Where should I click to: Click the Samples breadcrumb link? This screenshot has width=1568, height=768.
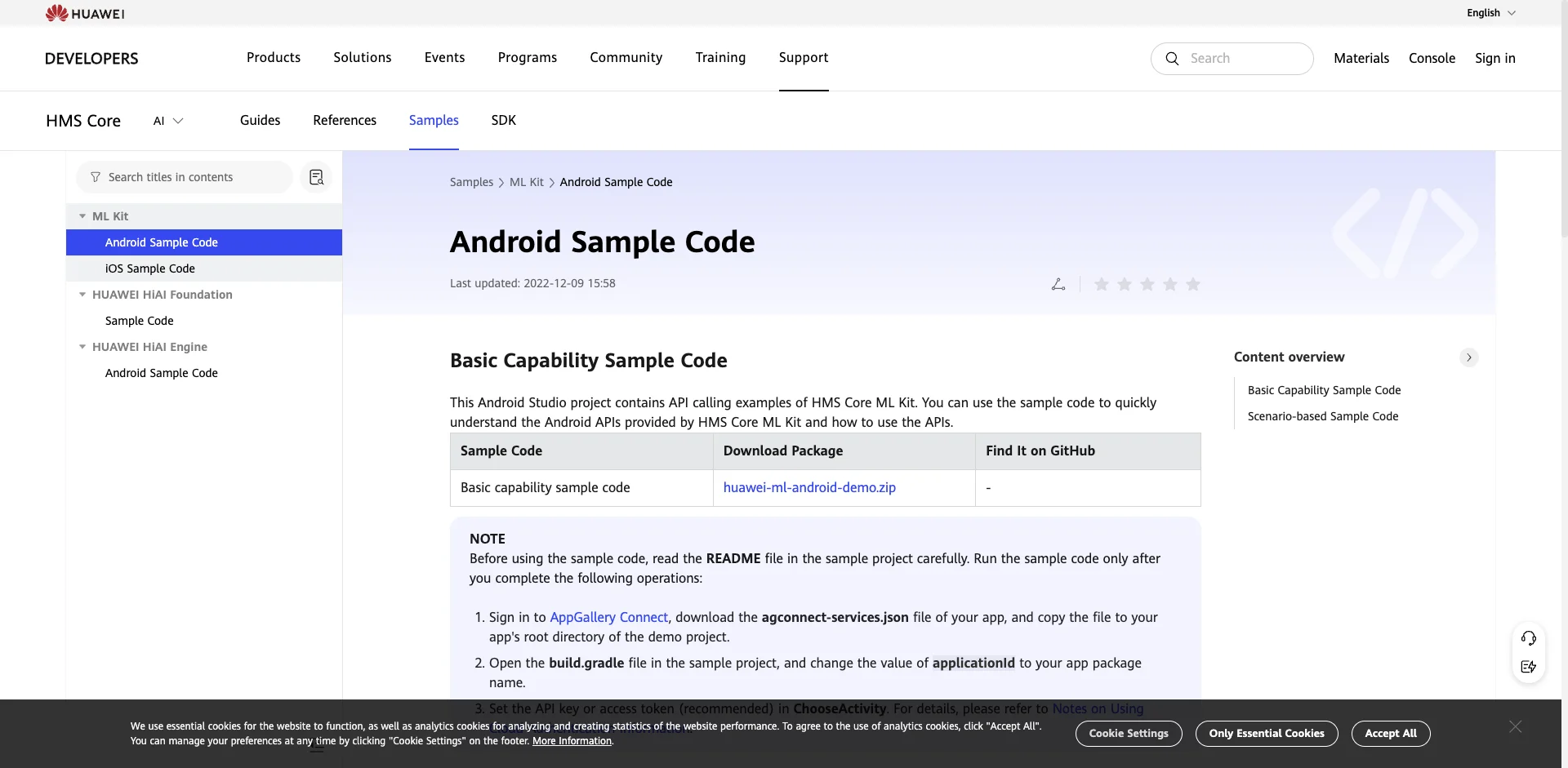471,182
